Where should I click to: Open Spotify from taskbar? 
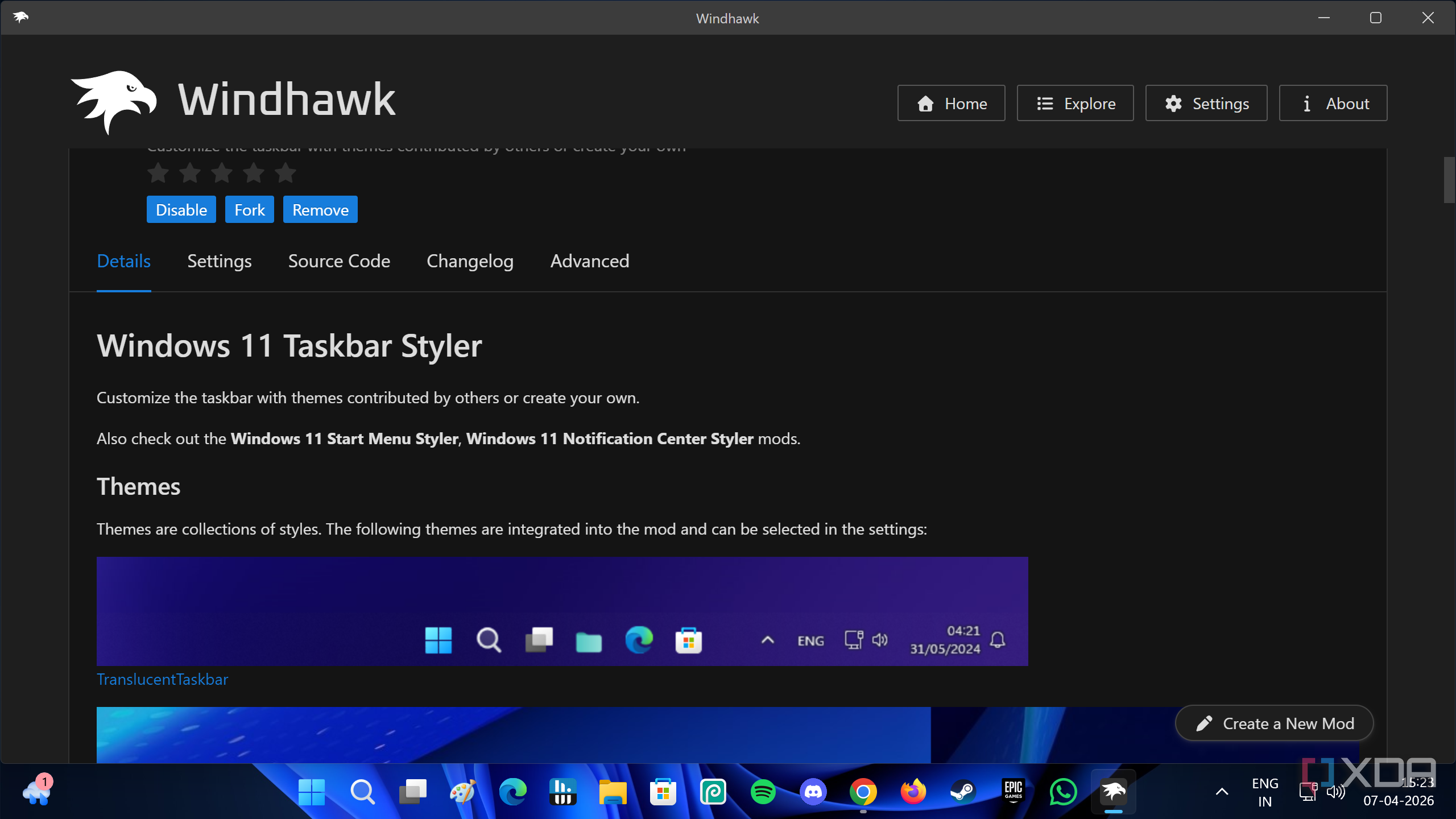[x=763, y=792]
